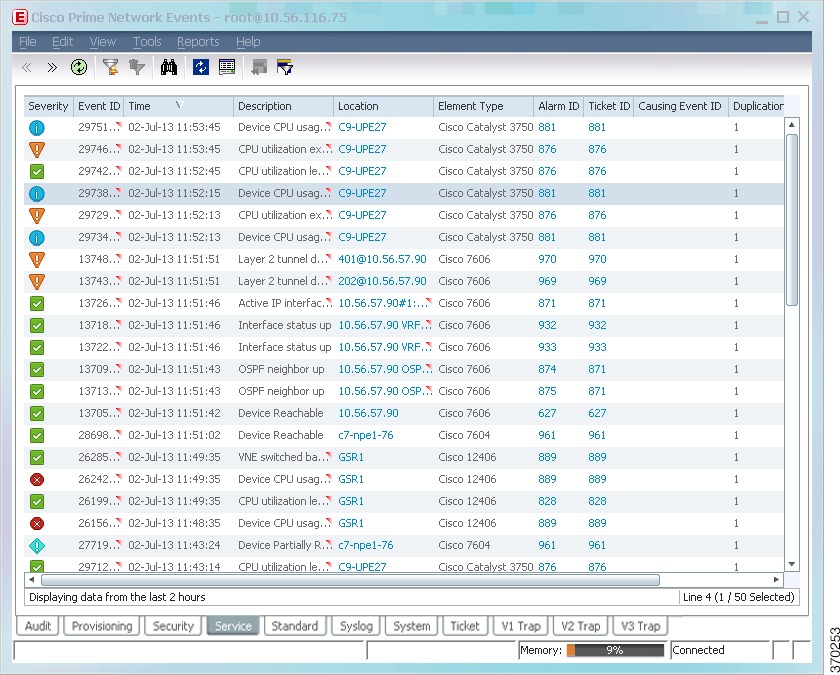Open the Tools menu
Image resolution: width=840 pixels, height=675 pixels.
(x=147, y=42)
